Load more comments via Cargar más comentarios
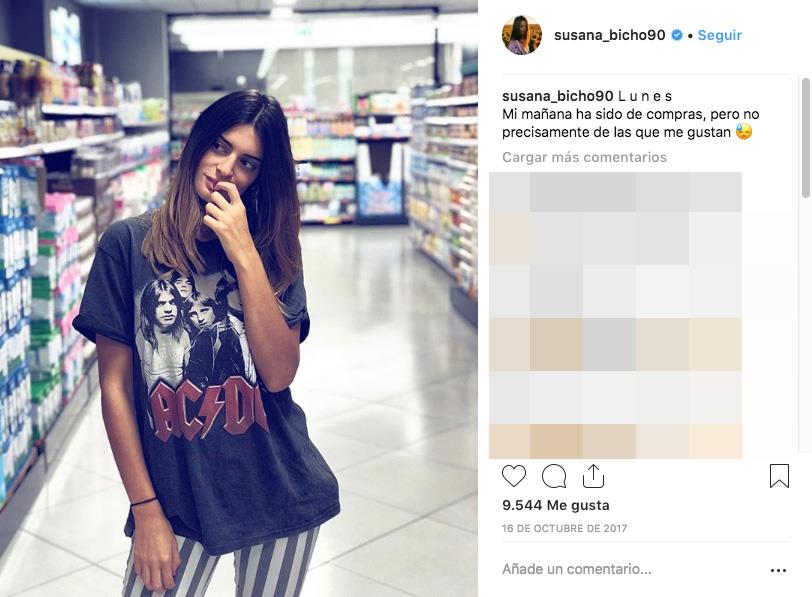 [x=584, y=157]
